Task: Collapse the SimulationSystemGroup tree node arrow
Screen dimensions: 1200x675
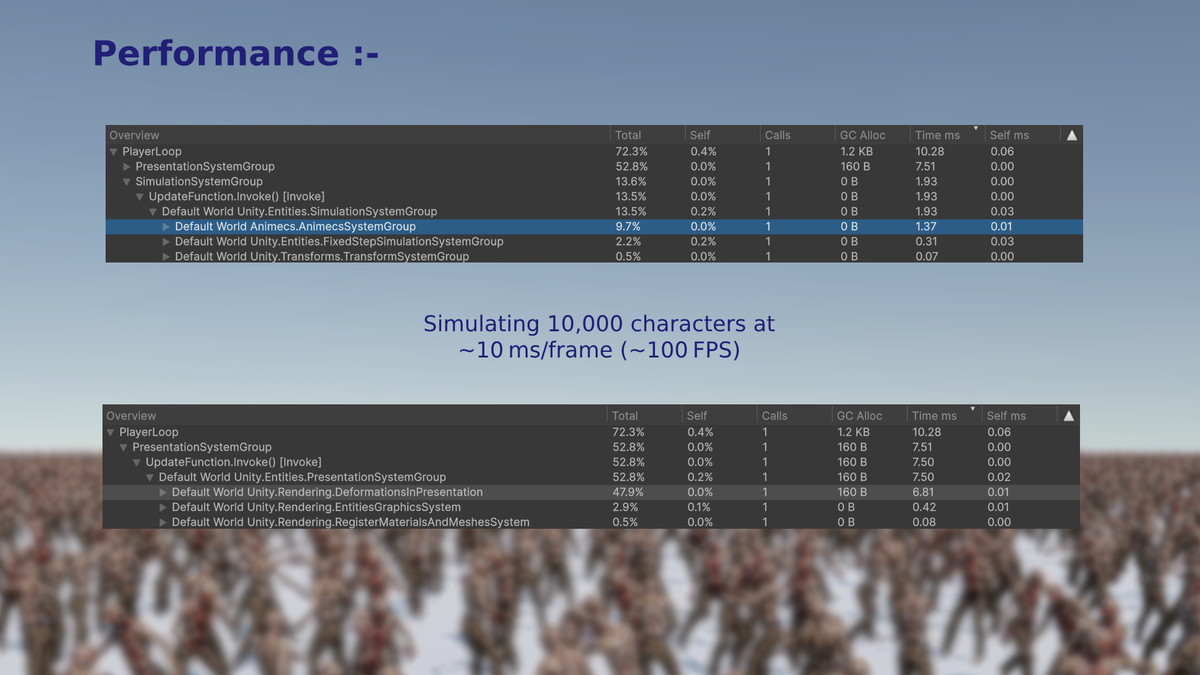Action: (127, 182)
